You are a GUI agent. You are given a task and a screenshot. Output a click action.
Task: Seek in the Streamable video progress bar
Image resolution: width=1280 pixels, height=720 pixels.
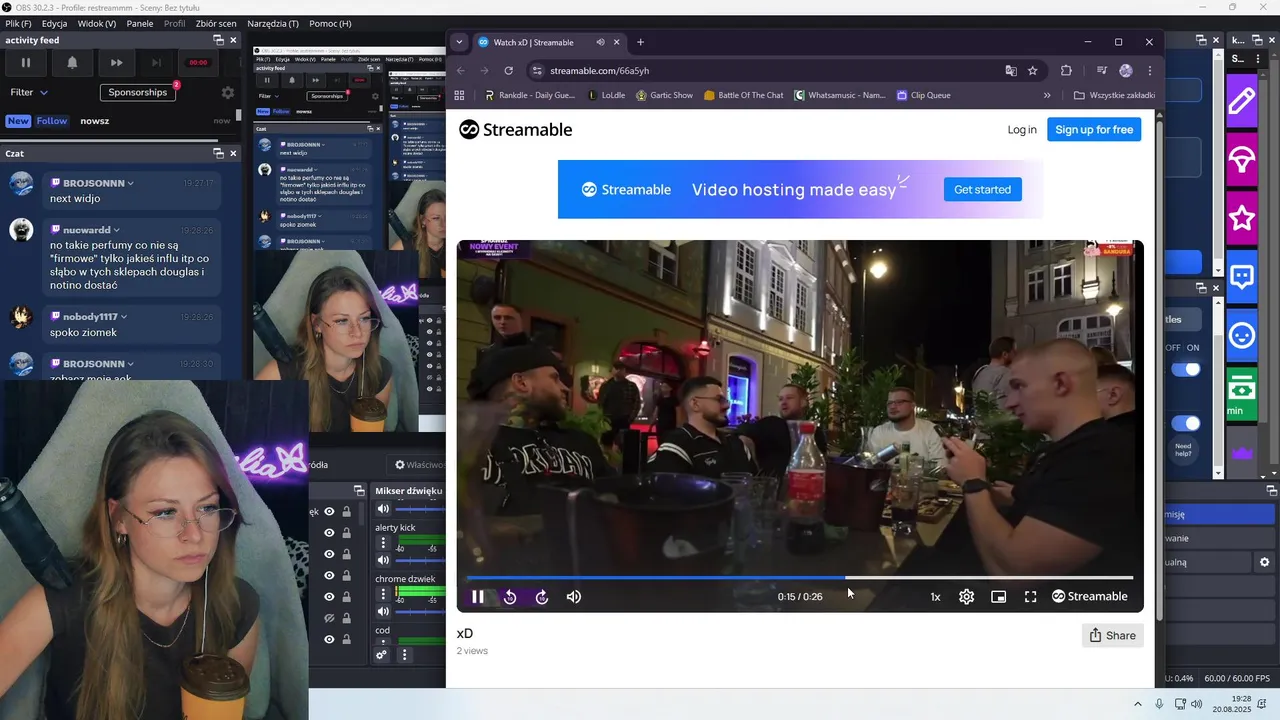[800, 577]
